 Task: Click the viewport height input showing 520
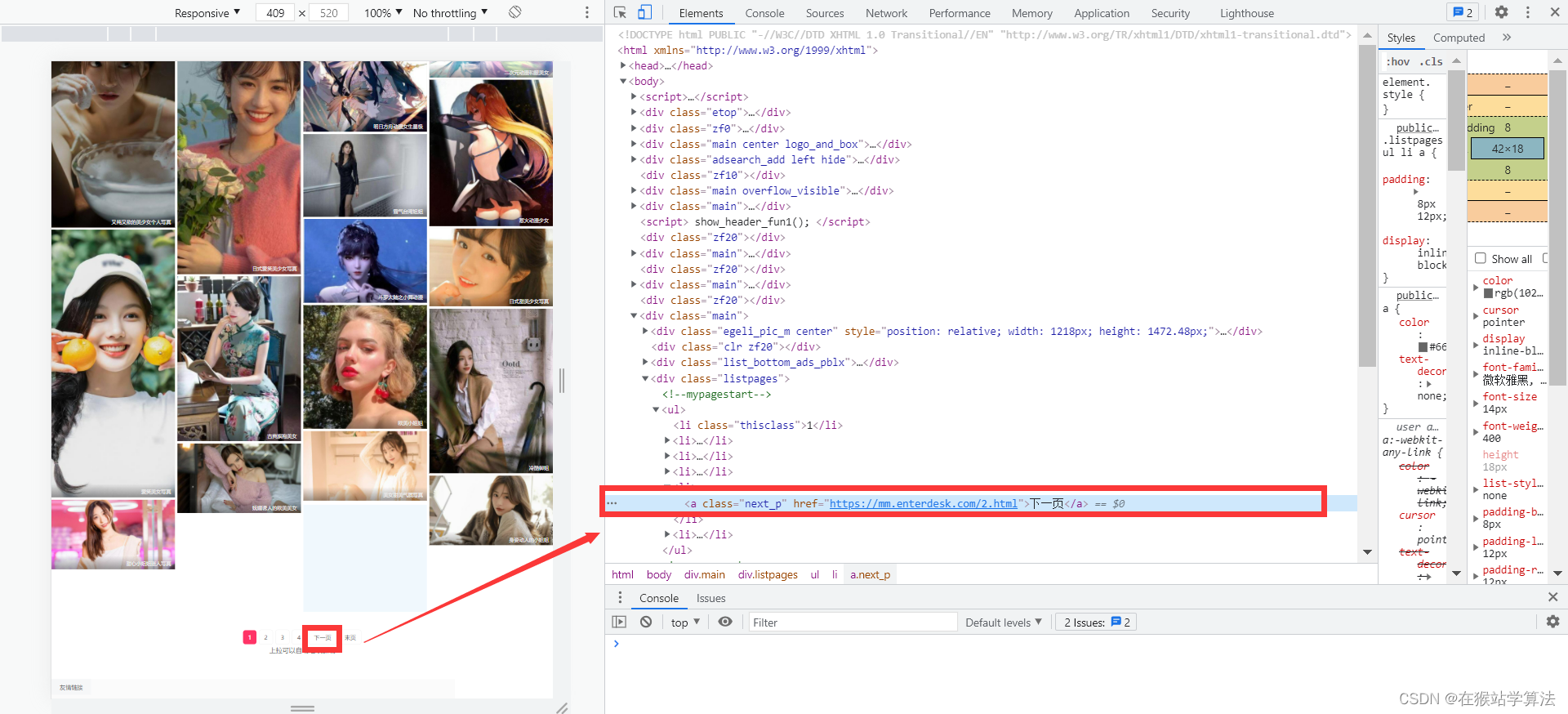click(x=328, y=13)
